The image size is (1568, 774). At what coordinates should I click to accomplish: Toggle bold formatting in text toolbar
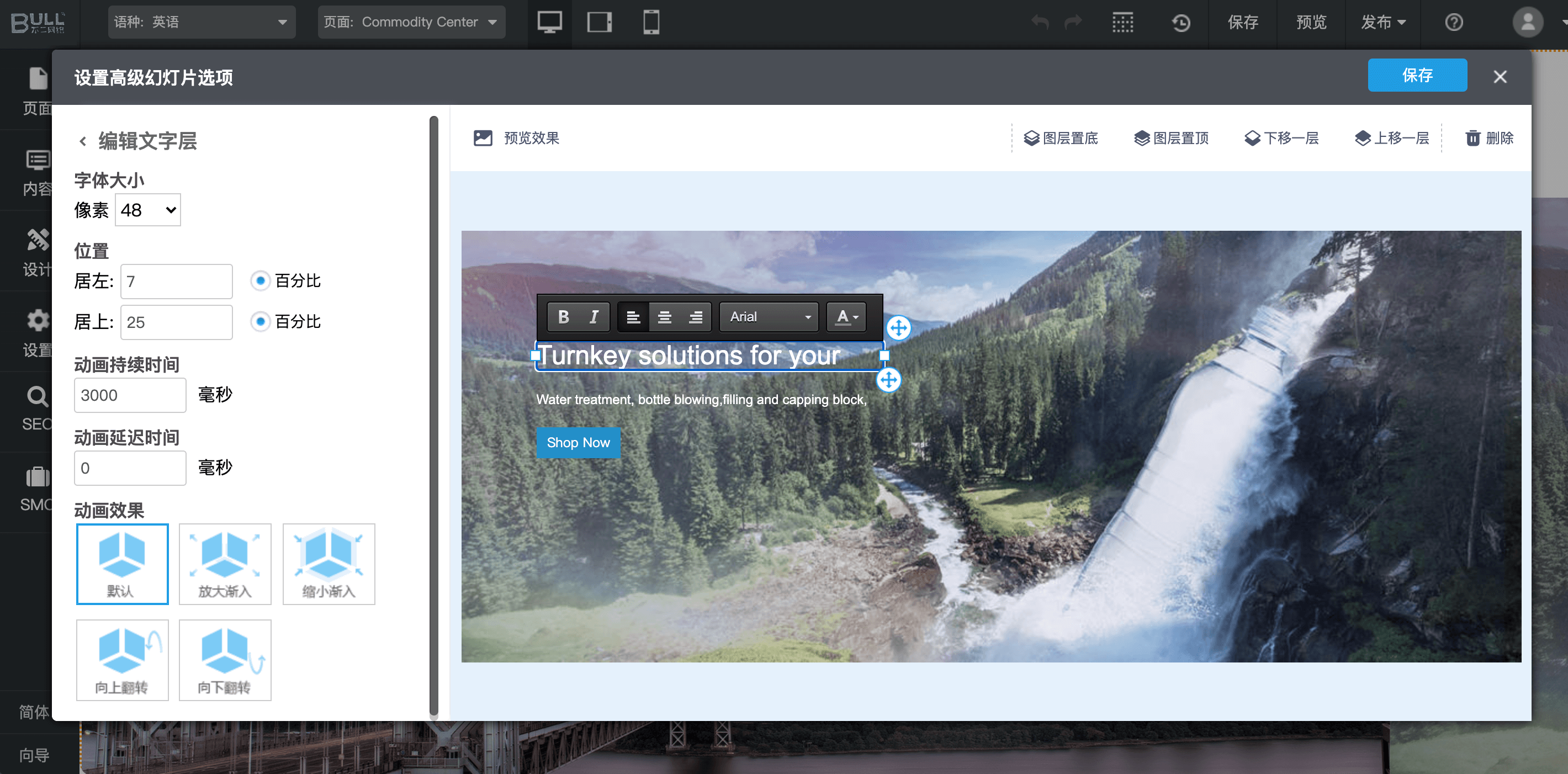[563, 316]
